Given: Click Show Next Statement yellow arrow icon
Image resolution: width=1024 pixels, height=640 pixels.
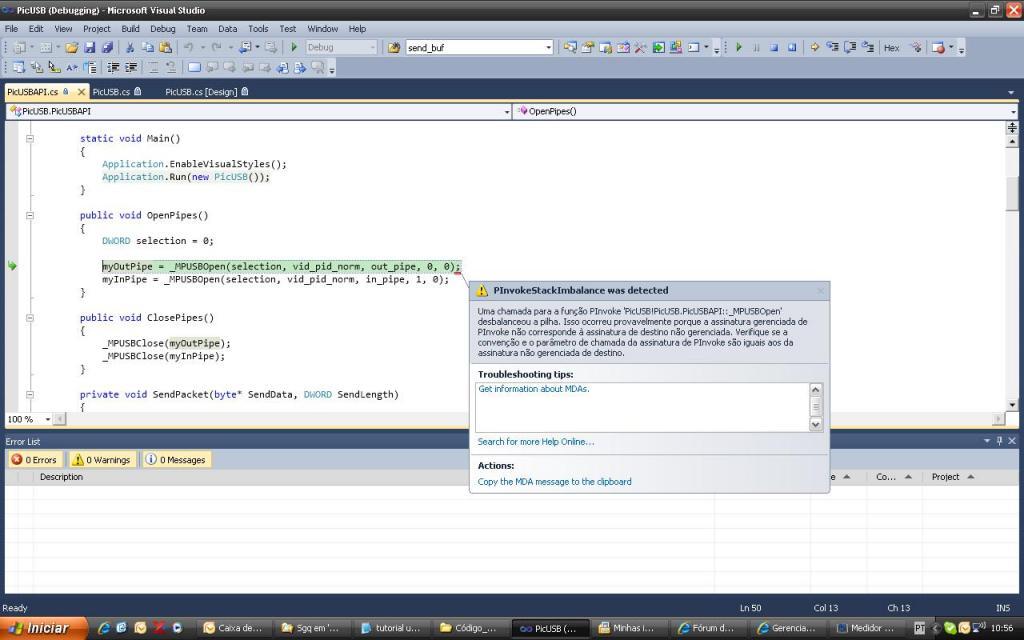Looking at the screenshot, I should tap(814, 47).
